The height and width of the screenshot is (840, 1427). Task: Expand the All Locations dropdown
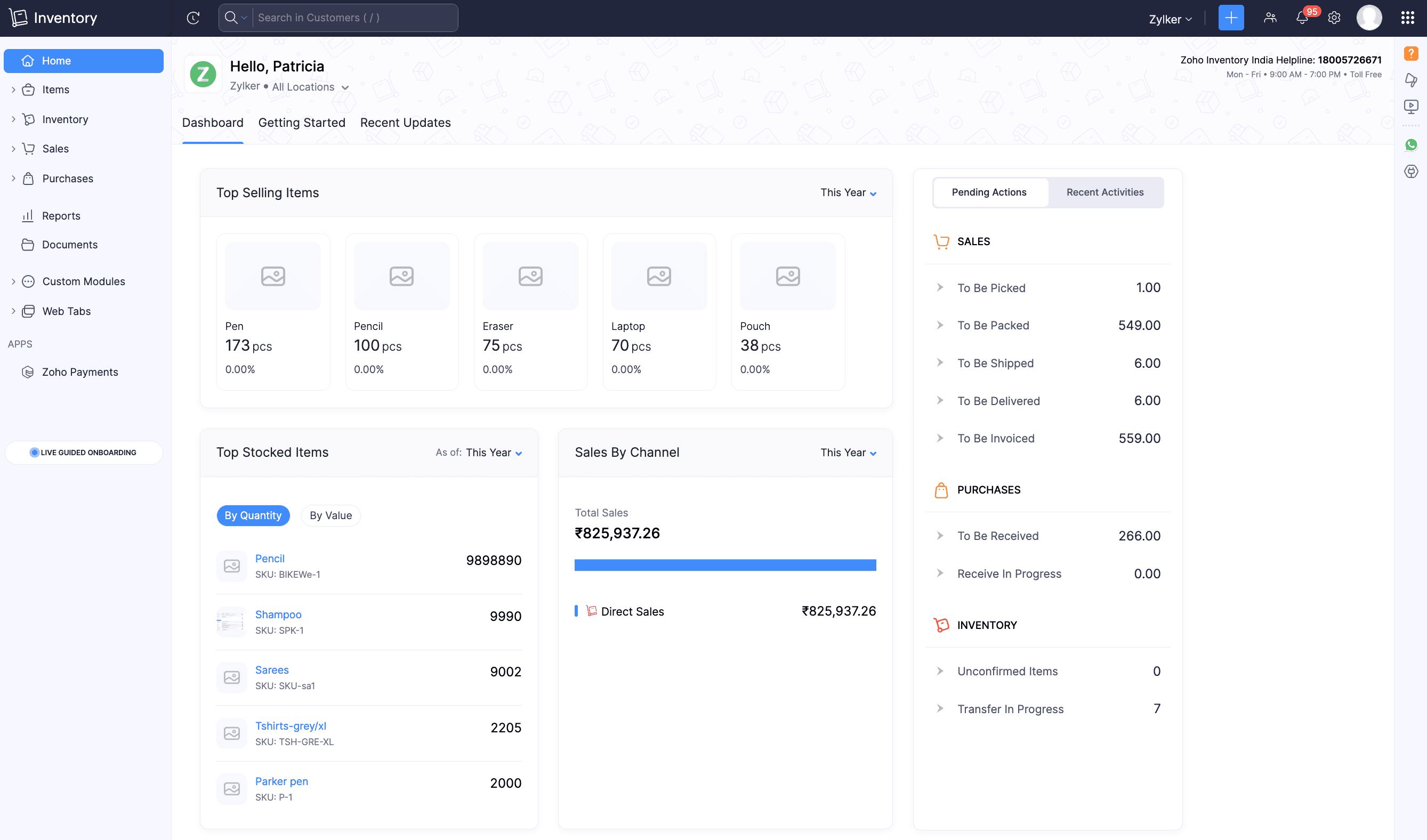click(310, 87)
